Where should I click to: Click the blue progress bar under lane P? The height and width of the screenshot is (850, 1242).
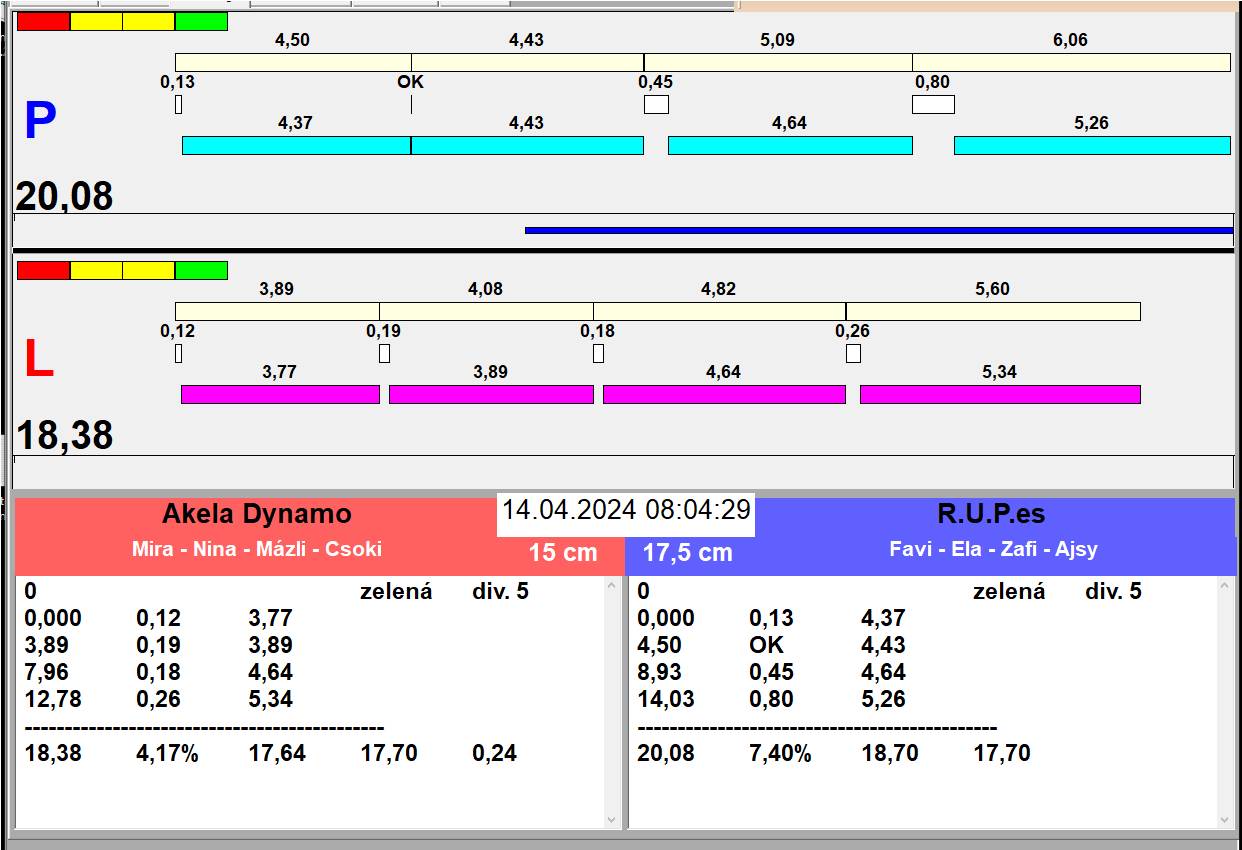pos(878,230)
